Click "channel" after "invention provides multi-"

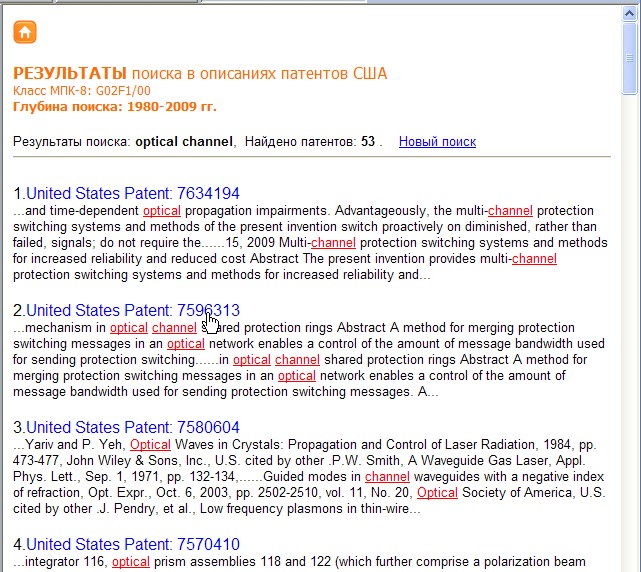(534, 259)
